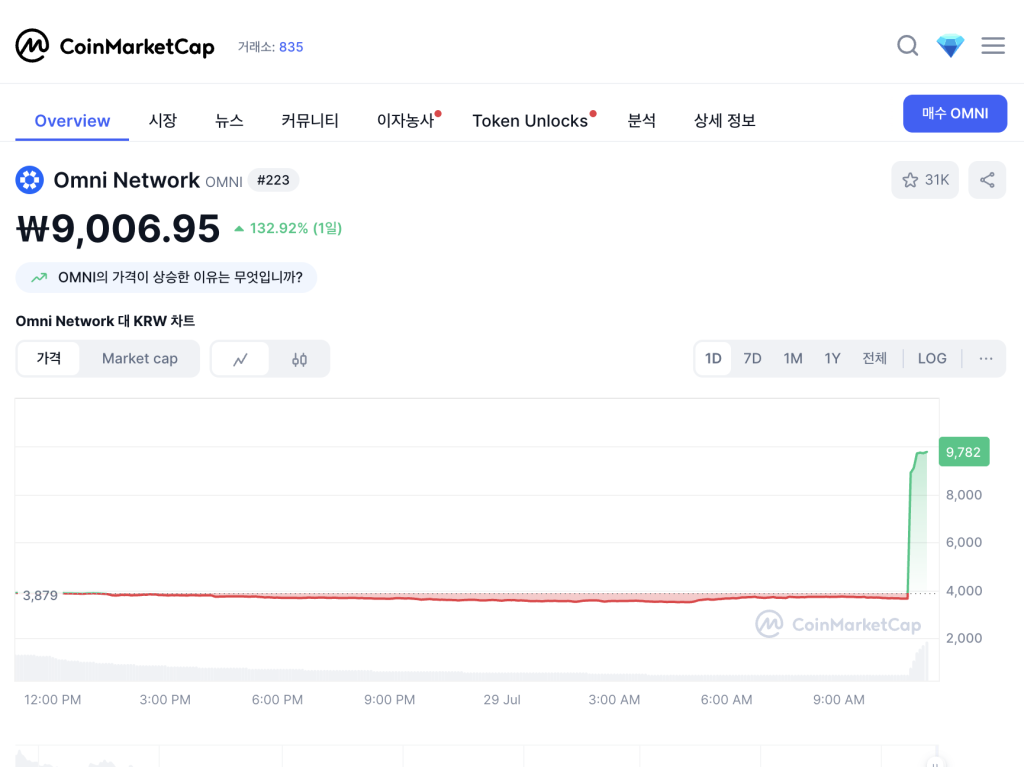Ask why OMNI price rose
The width and height of the screenshot is (1024, 767).
point(166,278)
